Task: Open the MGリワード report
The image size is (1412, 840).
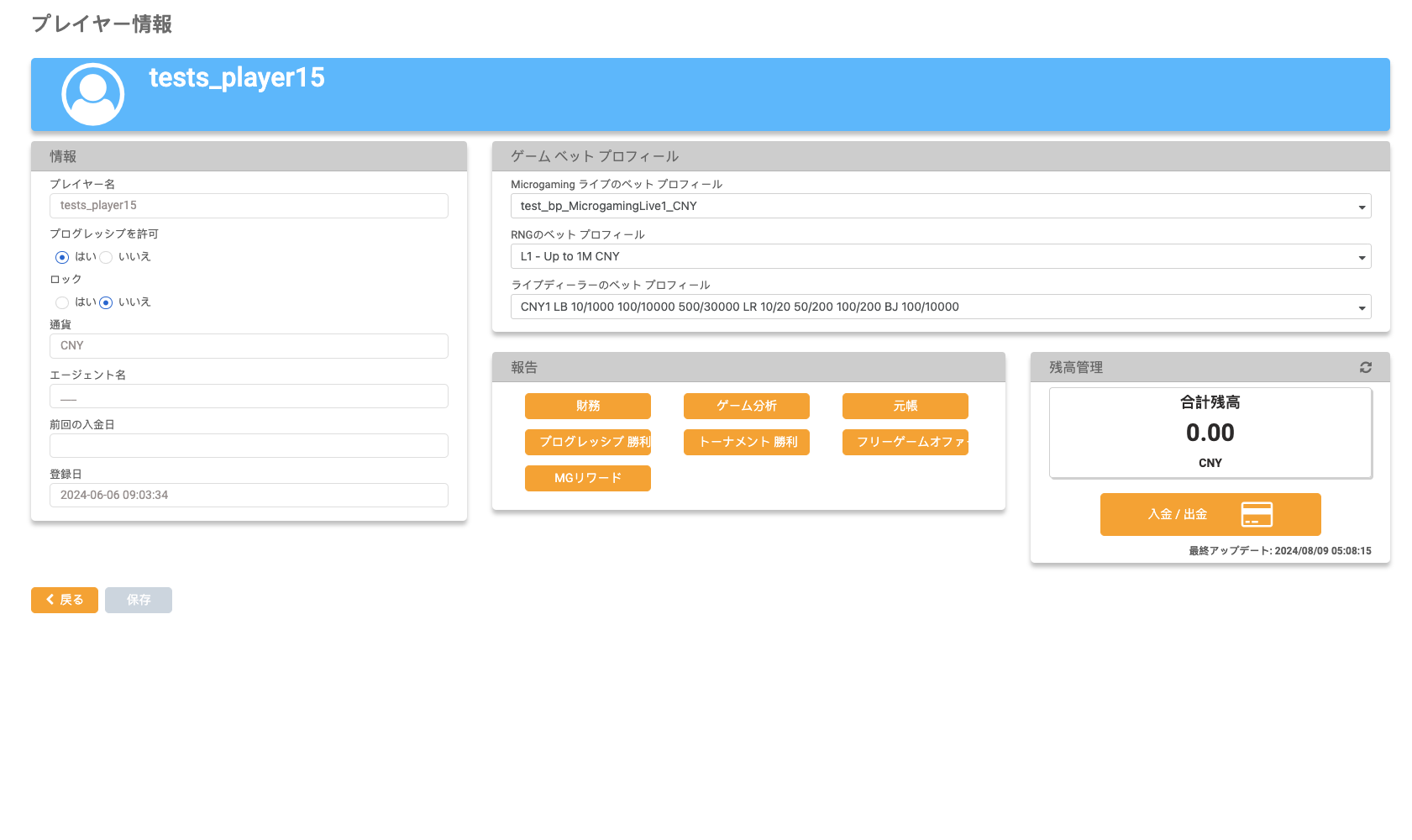Action: (x=587, y=478)
